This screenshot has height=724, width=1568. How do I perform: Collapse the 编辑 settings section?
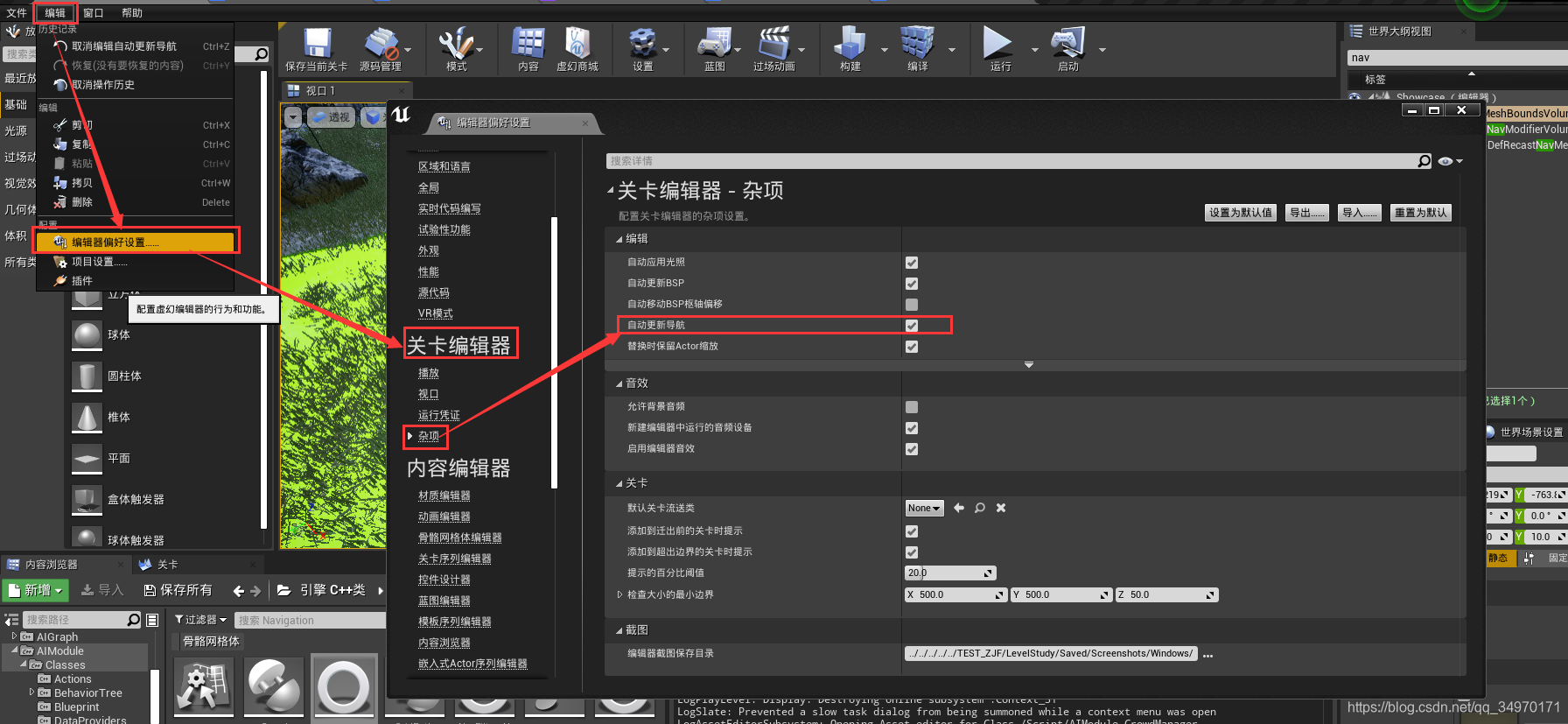pos(619,239)
